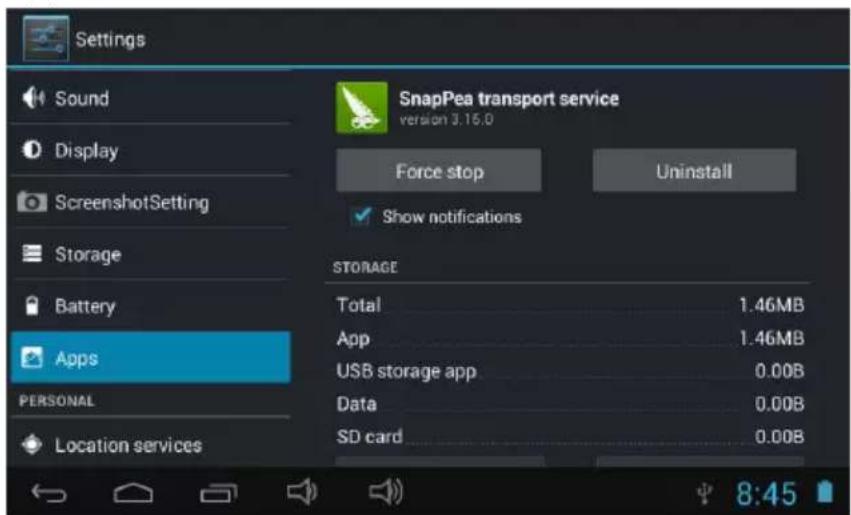This screenshot has height=515, width=851.
Task: Open the Recent apps overview
Action: tap(218, 493)
